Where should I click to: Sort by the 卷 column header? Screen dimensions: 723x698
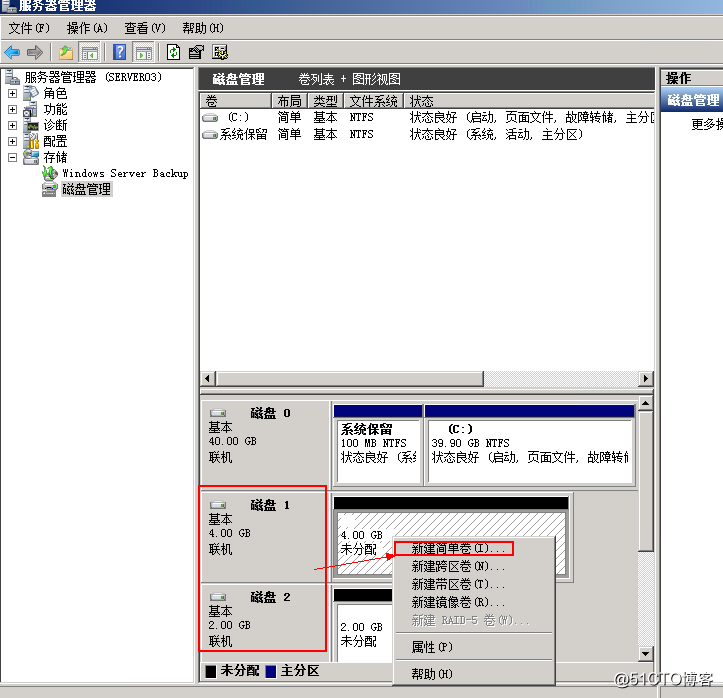tap(236, 101)
